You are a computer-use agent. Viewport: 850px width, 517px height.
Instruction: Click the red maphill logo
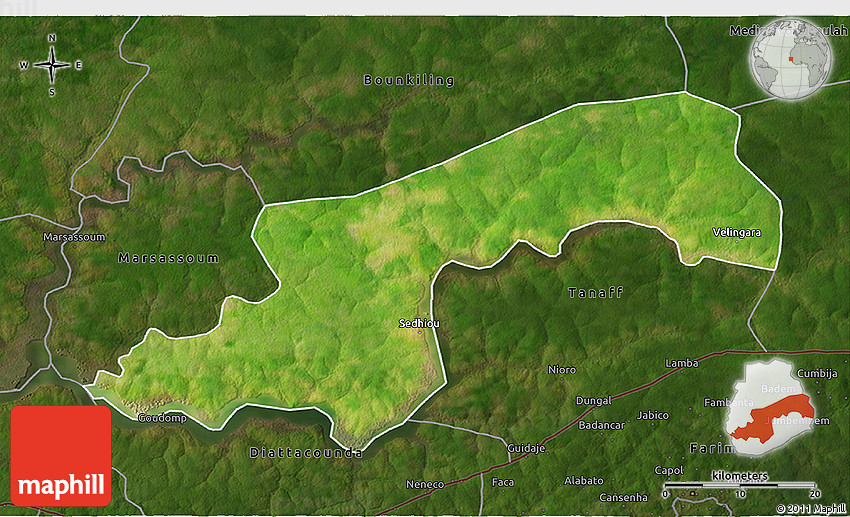point(62,455)
